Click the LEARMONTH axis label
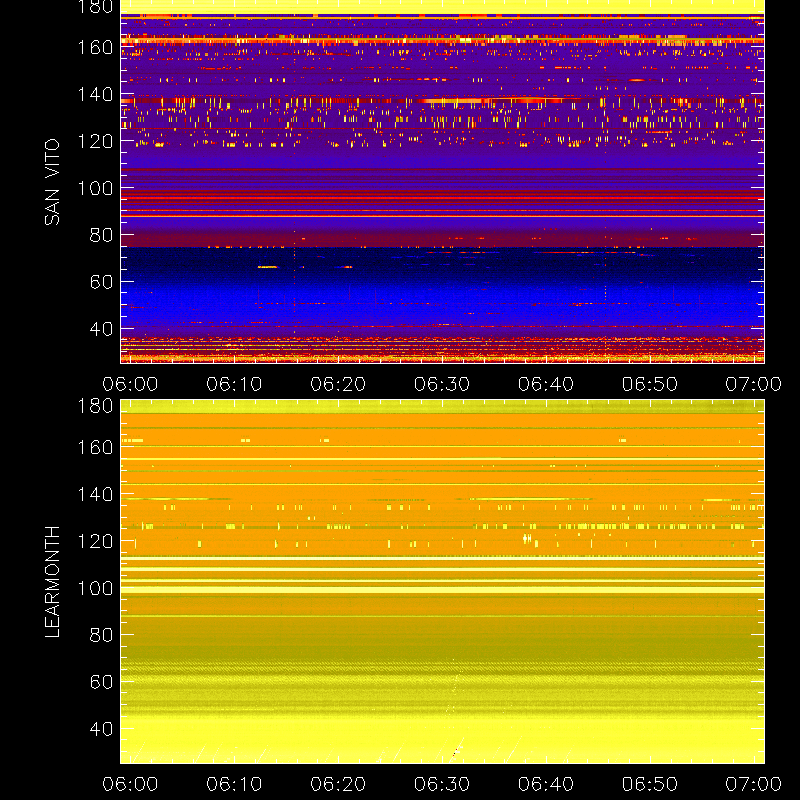This screenshot has height=800, width=800. (52, 581)
